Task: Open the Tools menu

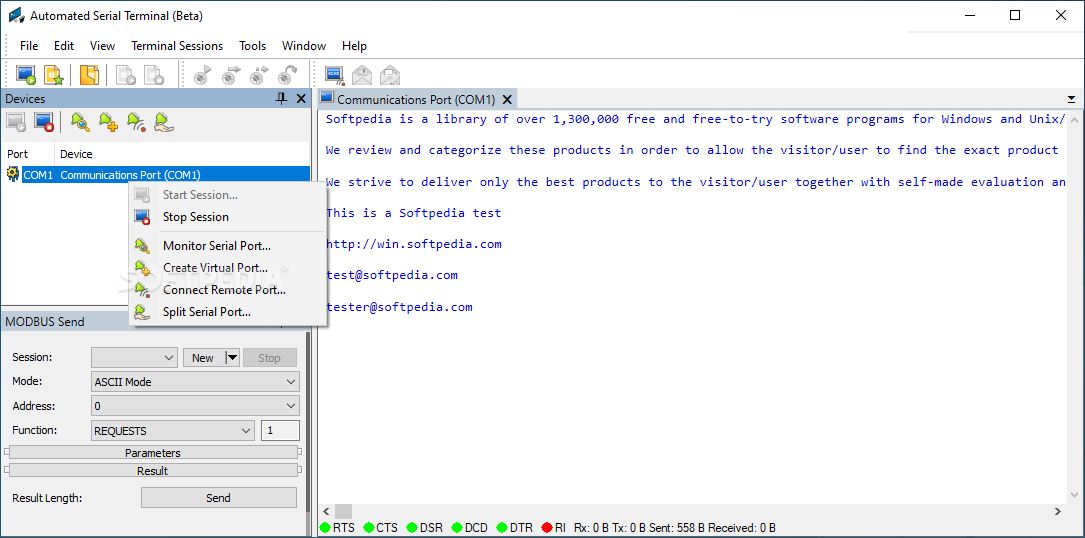Action: click(253, 46)
